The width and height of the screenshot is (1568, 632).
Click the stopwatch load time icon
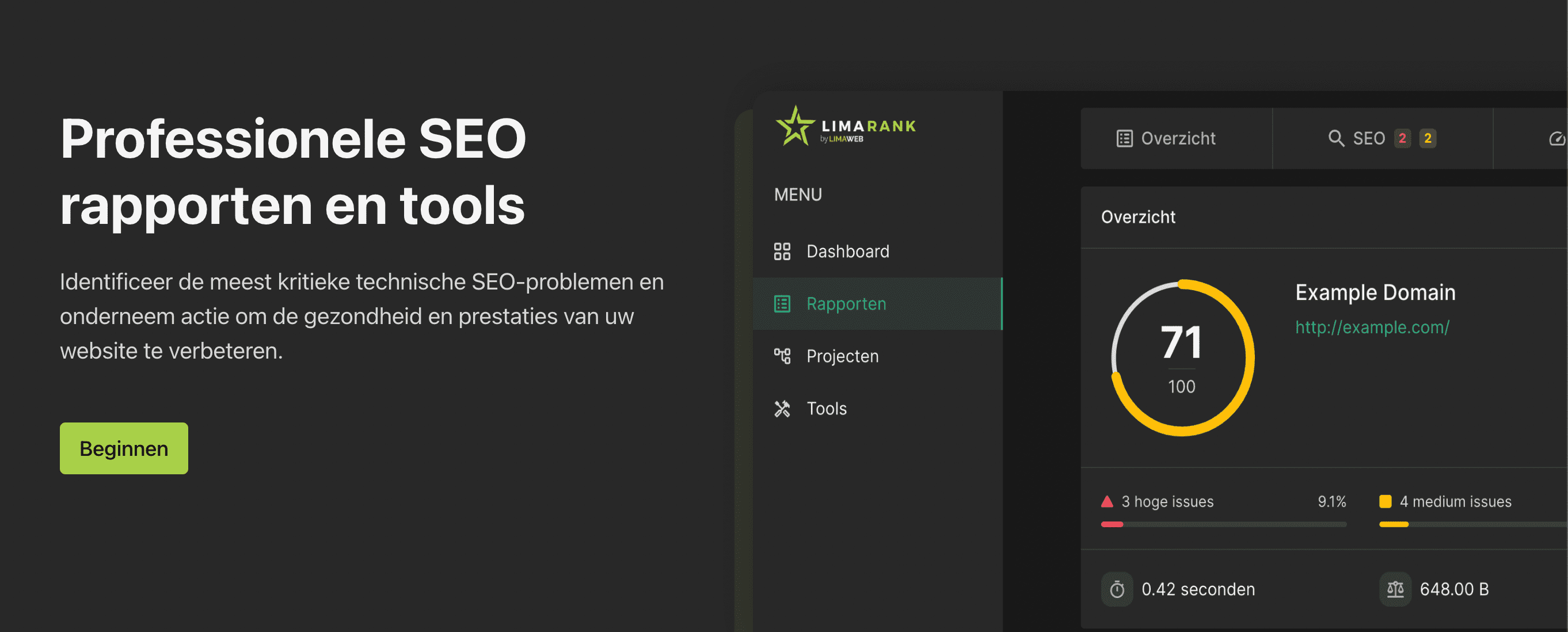1117,589
